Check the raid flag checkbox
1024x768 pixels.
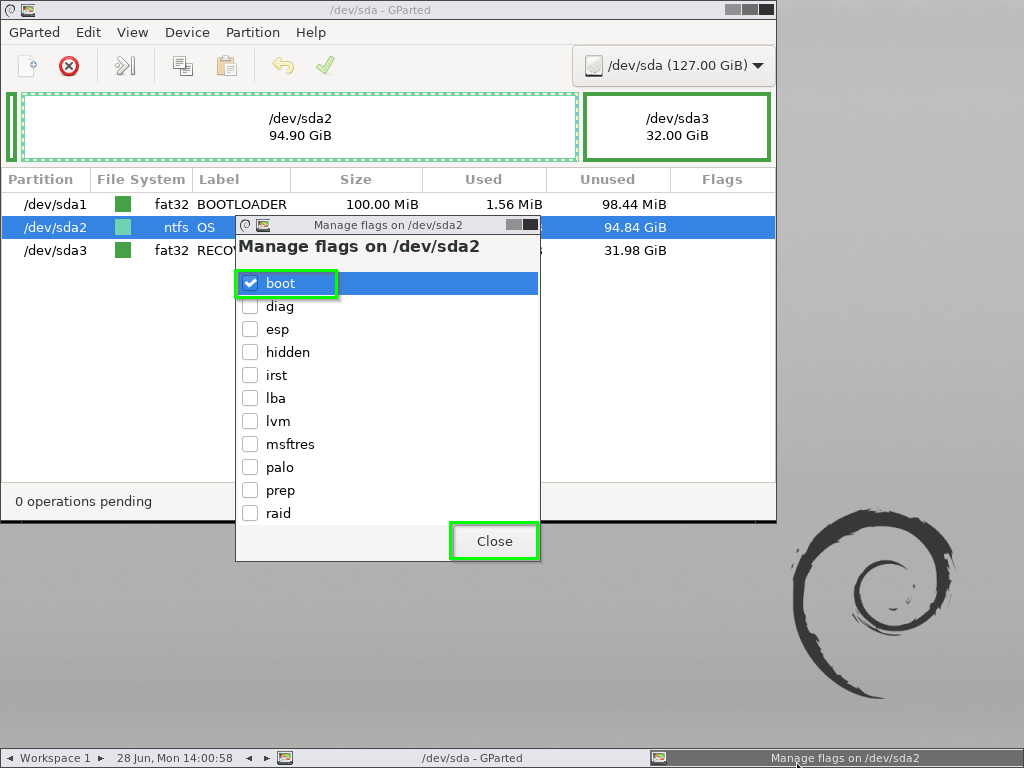(250, 513)
